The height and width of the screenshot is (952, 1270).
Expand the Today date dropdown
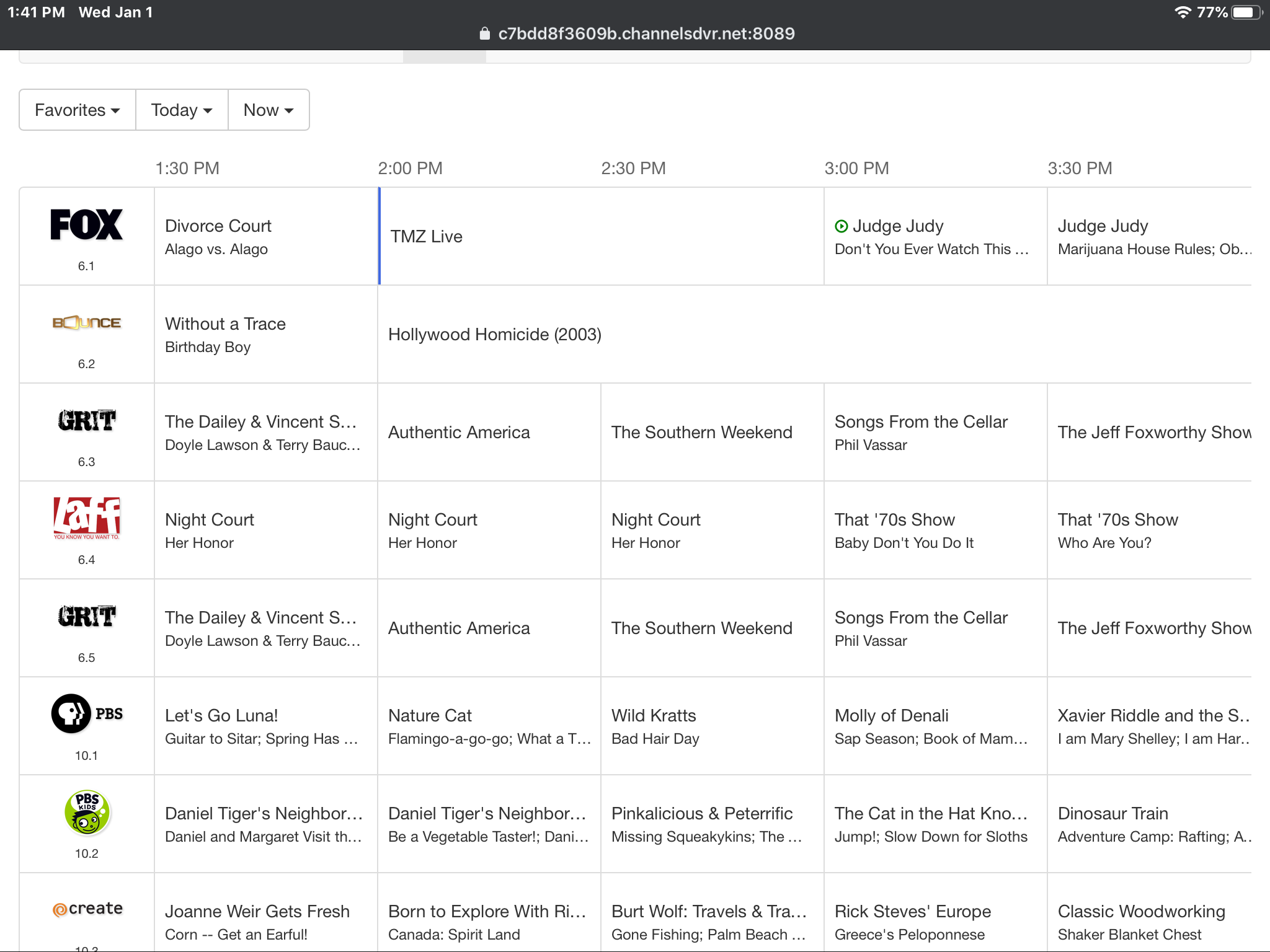tap(181, 110)
